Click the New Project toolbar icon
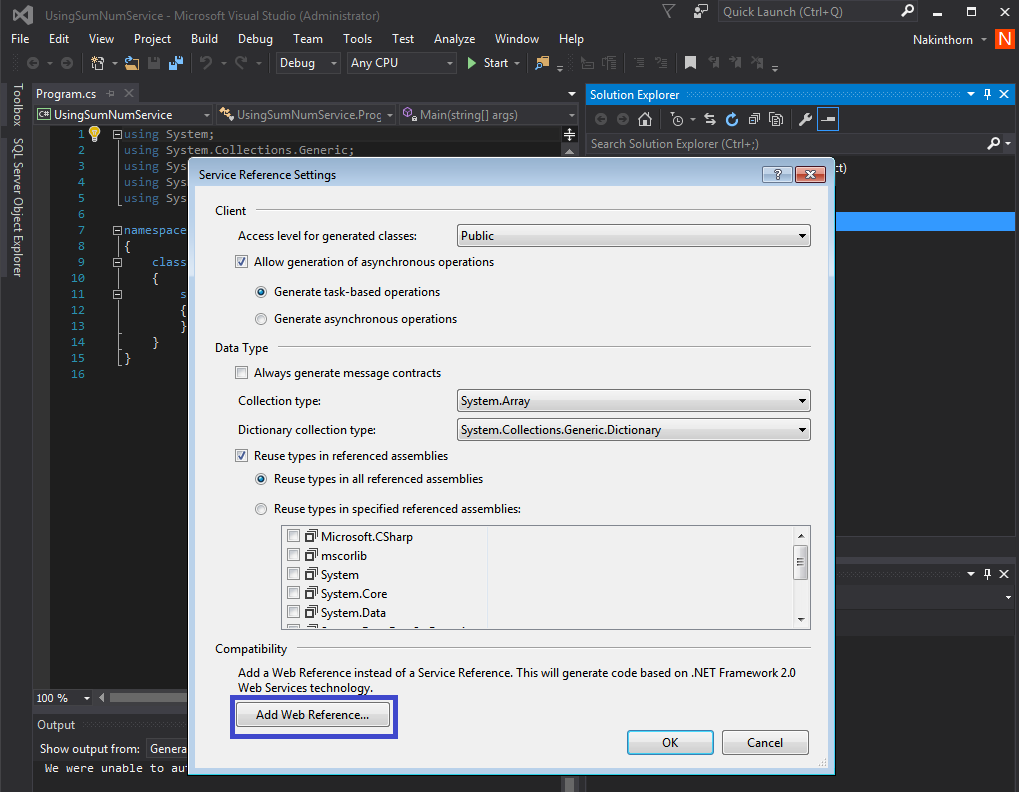1019x792 pixels. click(97, 63)
